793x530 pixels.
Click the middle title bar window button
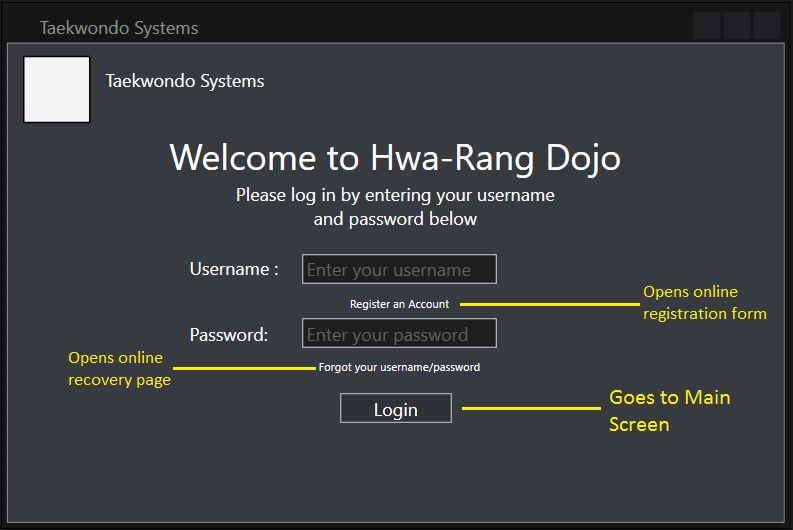[737, 26]
